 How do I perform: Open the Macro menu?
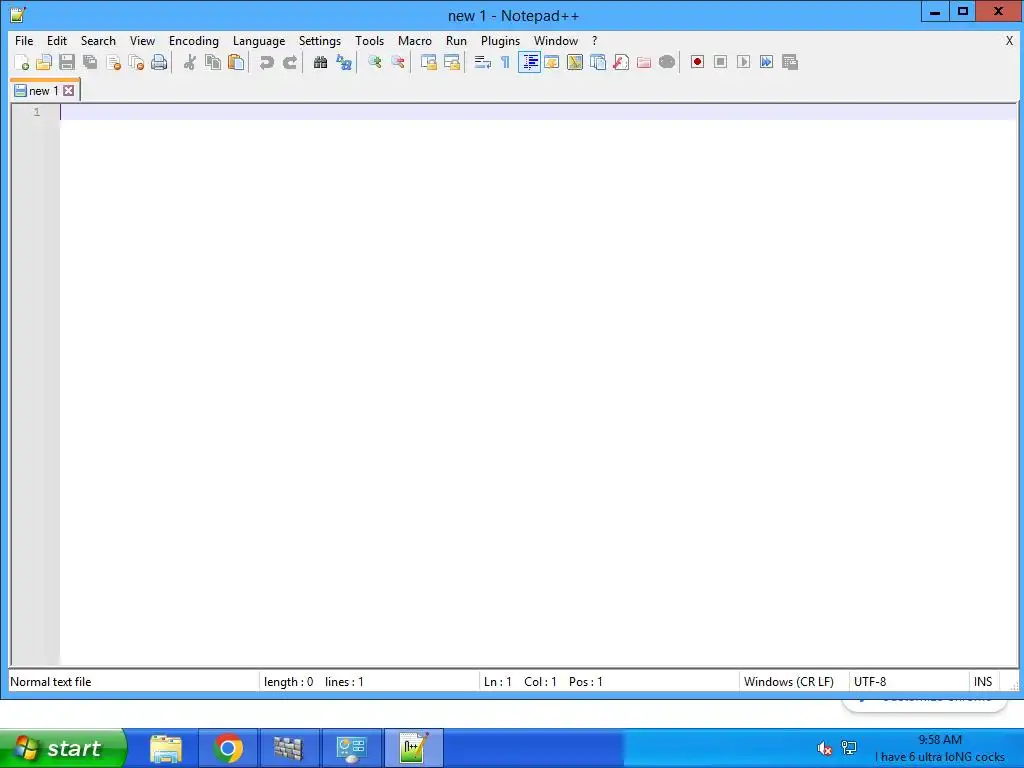click(415, 40)
